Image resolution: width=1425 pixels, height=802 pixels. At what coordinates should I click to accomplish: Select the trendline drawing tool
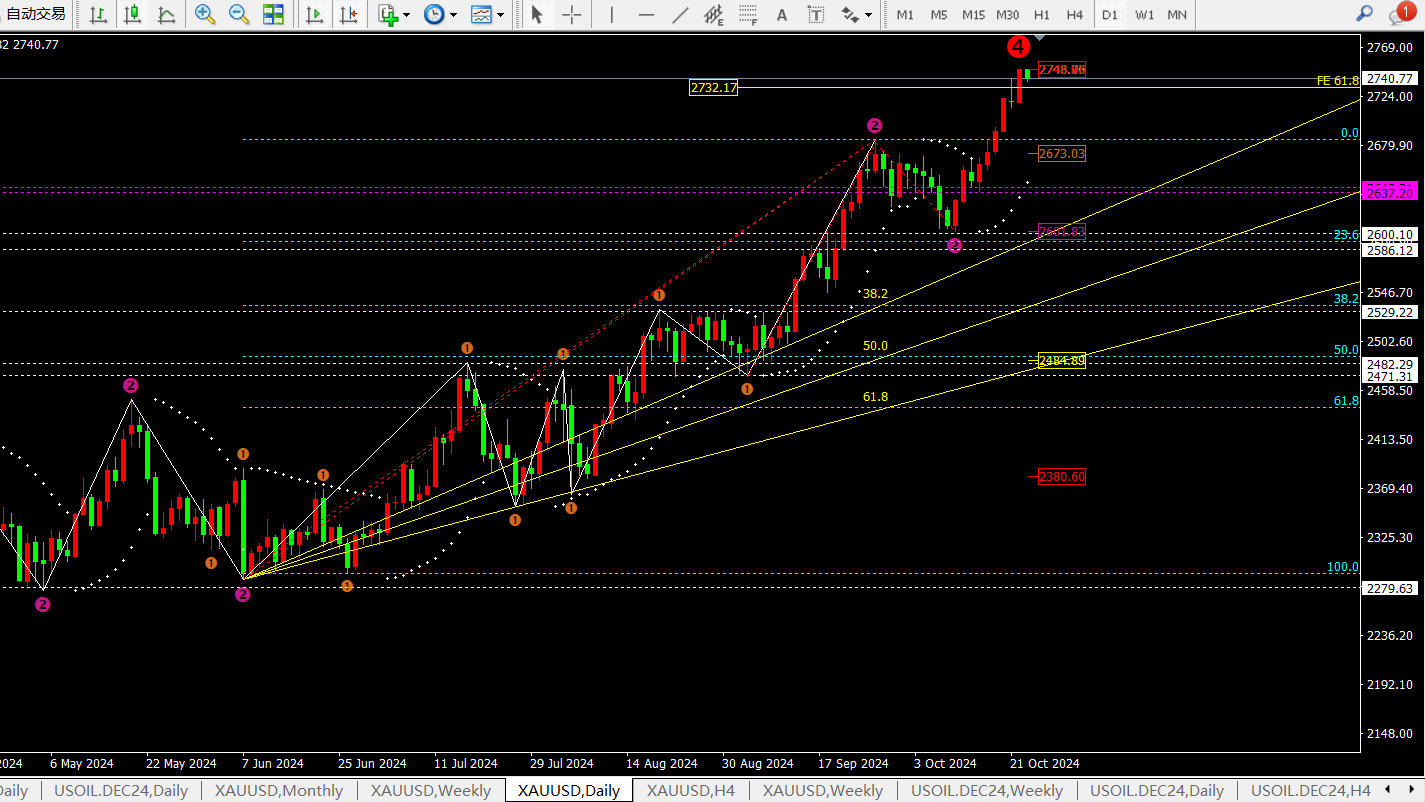680,14
